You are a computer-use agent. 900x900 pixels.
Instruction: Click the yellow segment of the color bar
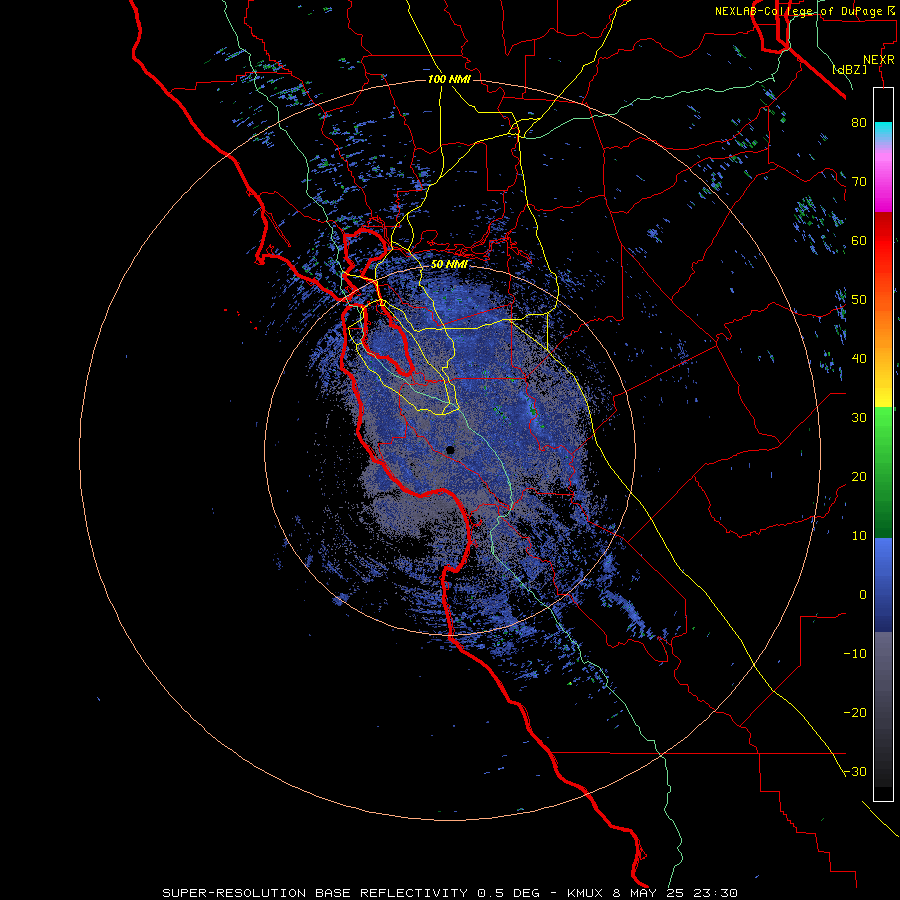883,387
